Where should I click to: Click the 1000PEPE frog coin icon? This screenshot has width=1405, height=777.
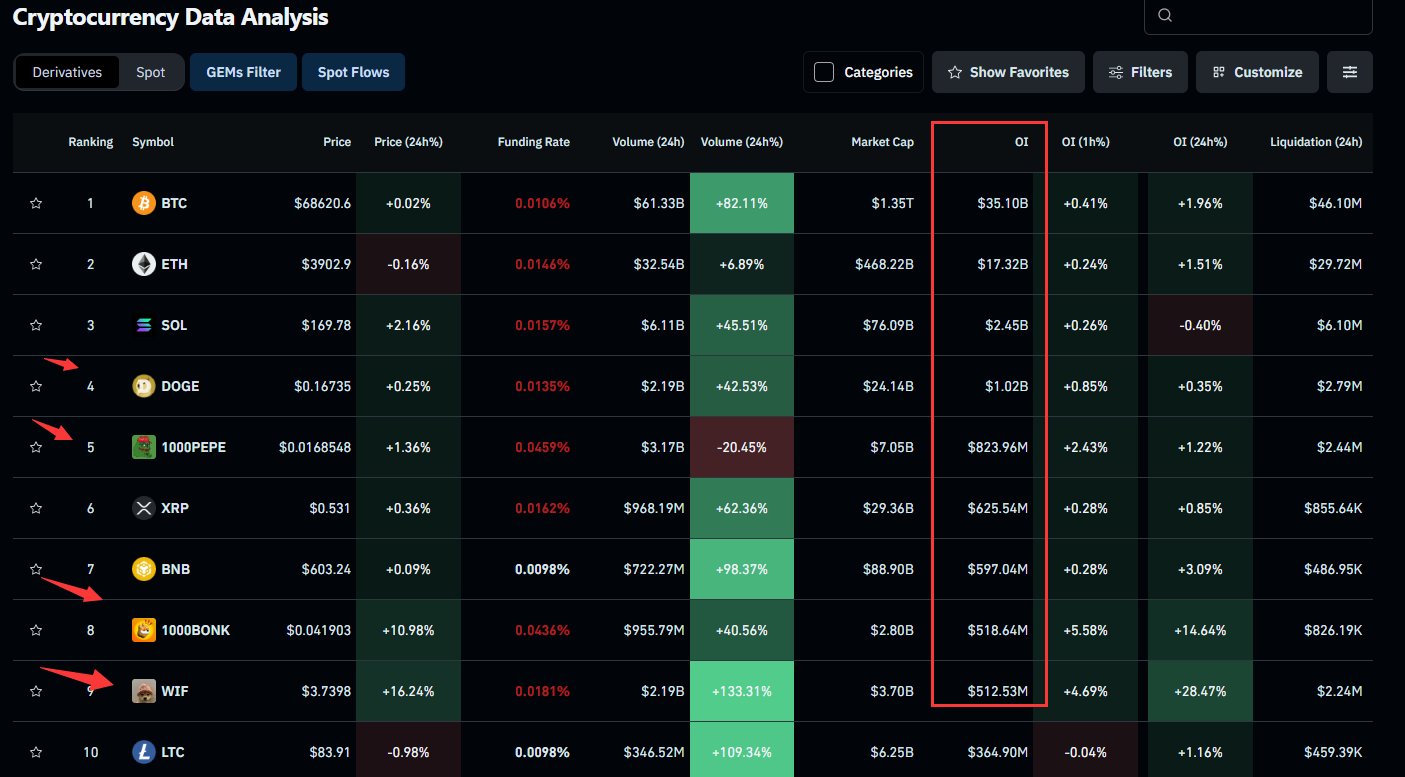click(x=143, y=446)
